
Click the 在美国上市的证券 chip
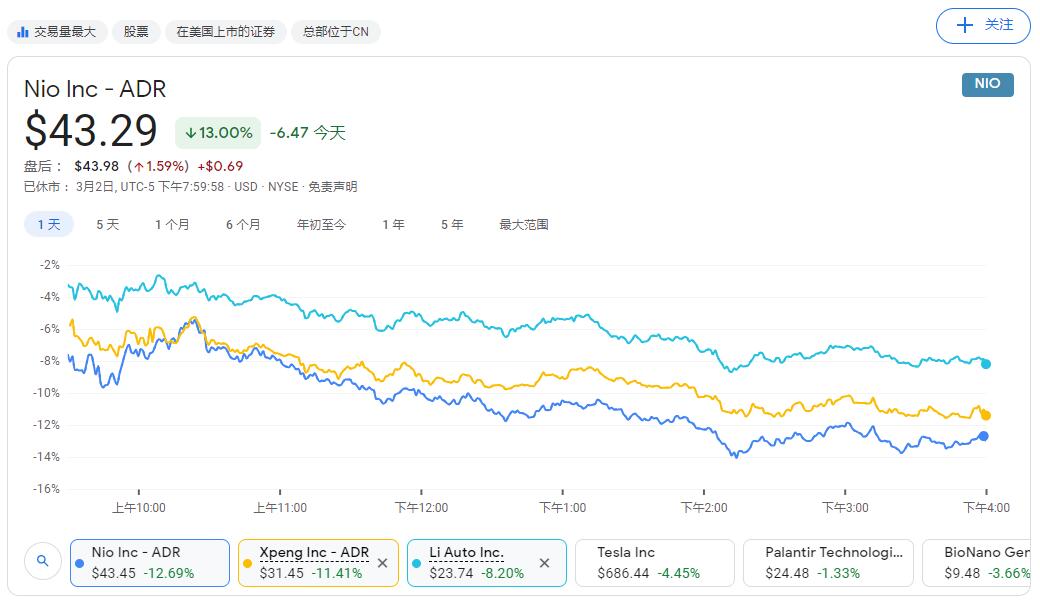pos(225,32)
